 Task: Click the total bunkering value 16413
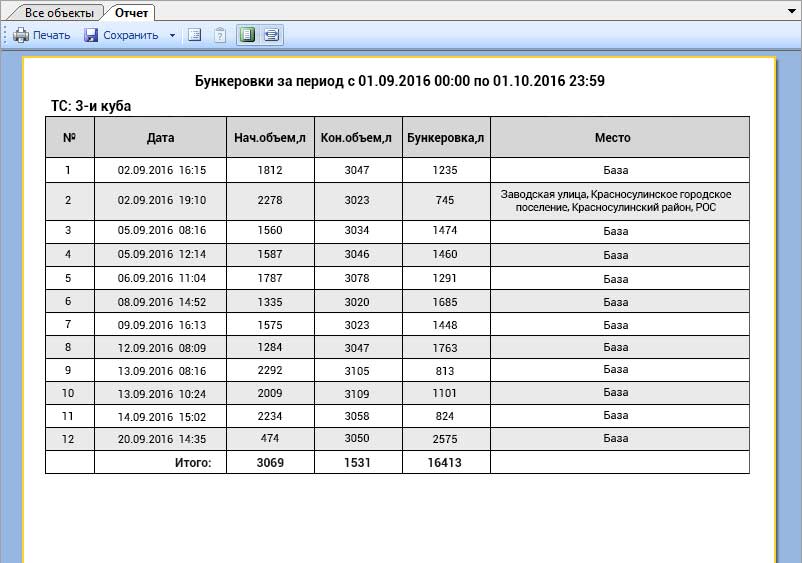pyautogui.click(x=445, y=463)
